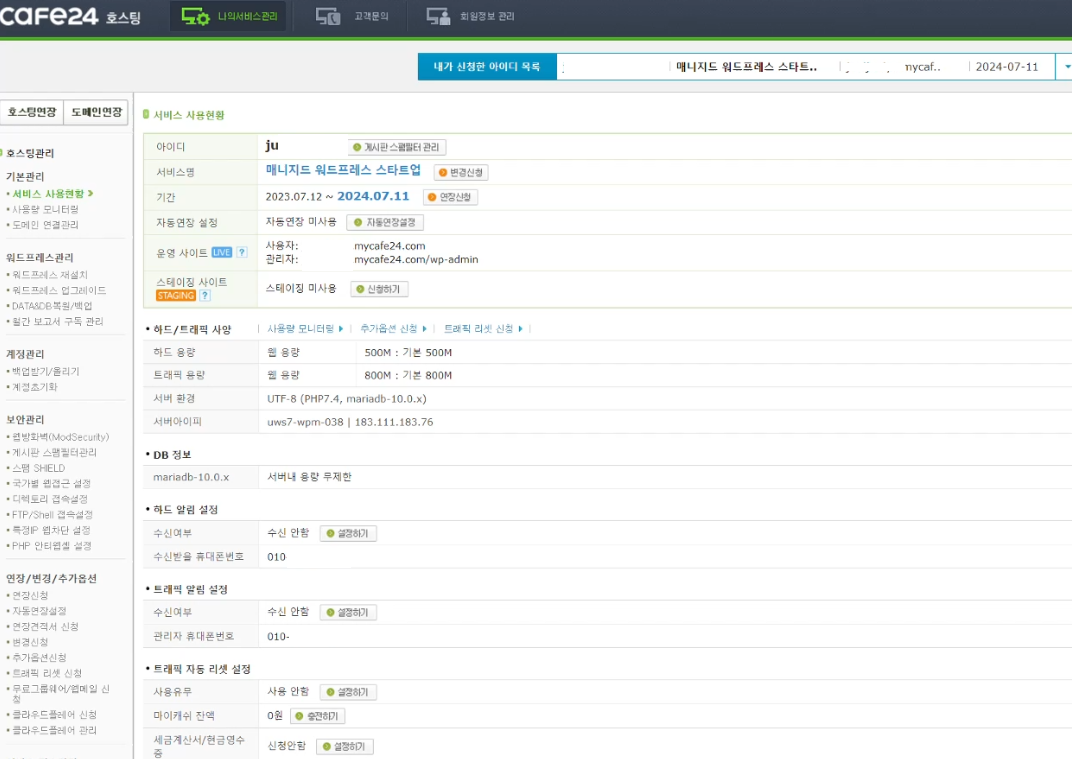Viewport: 1072px width, 759px height.
Task: Open FTP/Shell 접속설정 in sidebar
Action: click(x=52, y=515)
